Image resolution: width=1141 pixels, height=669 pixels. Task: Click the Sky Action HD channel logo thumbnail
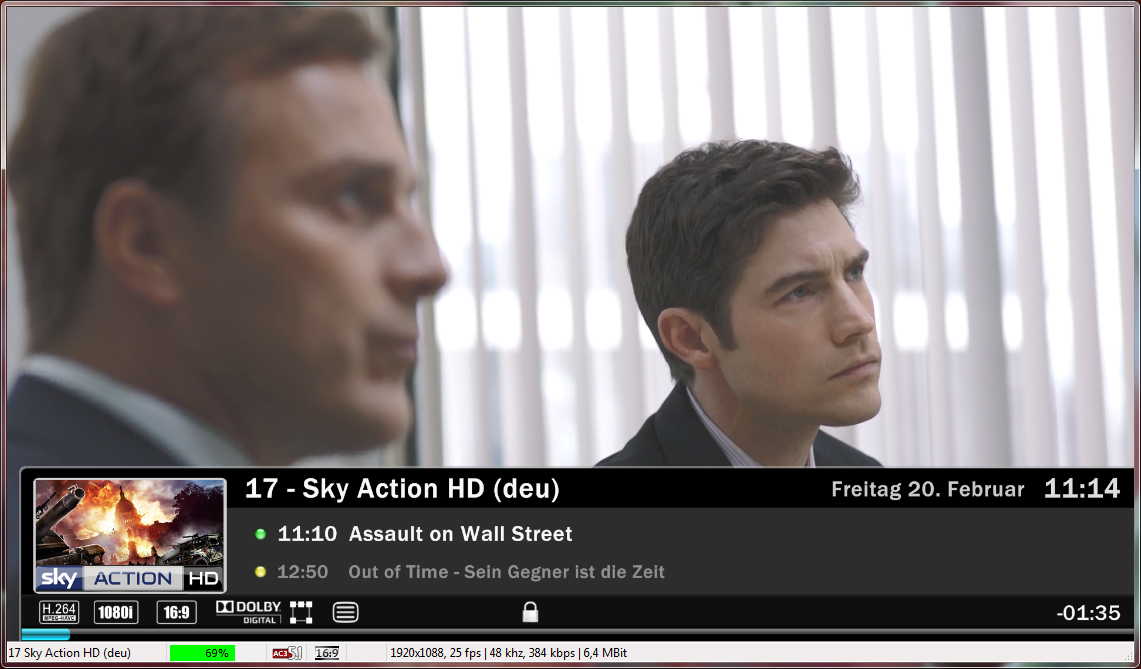(x=130, y=535)
